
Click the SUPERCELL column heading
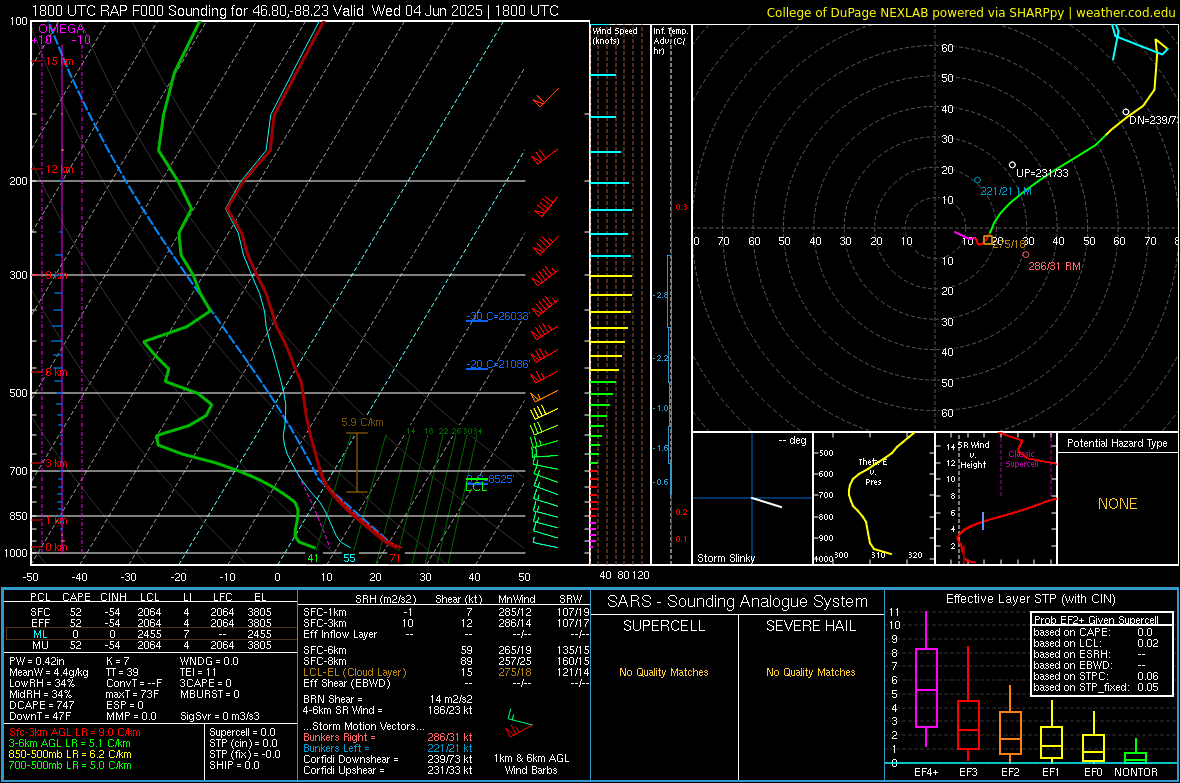(x=664, y=626)
